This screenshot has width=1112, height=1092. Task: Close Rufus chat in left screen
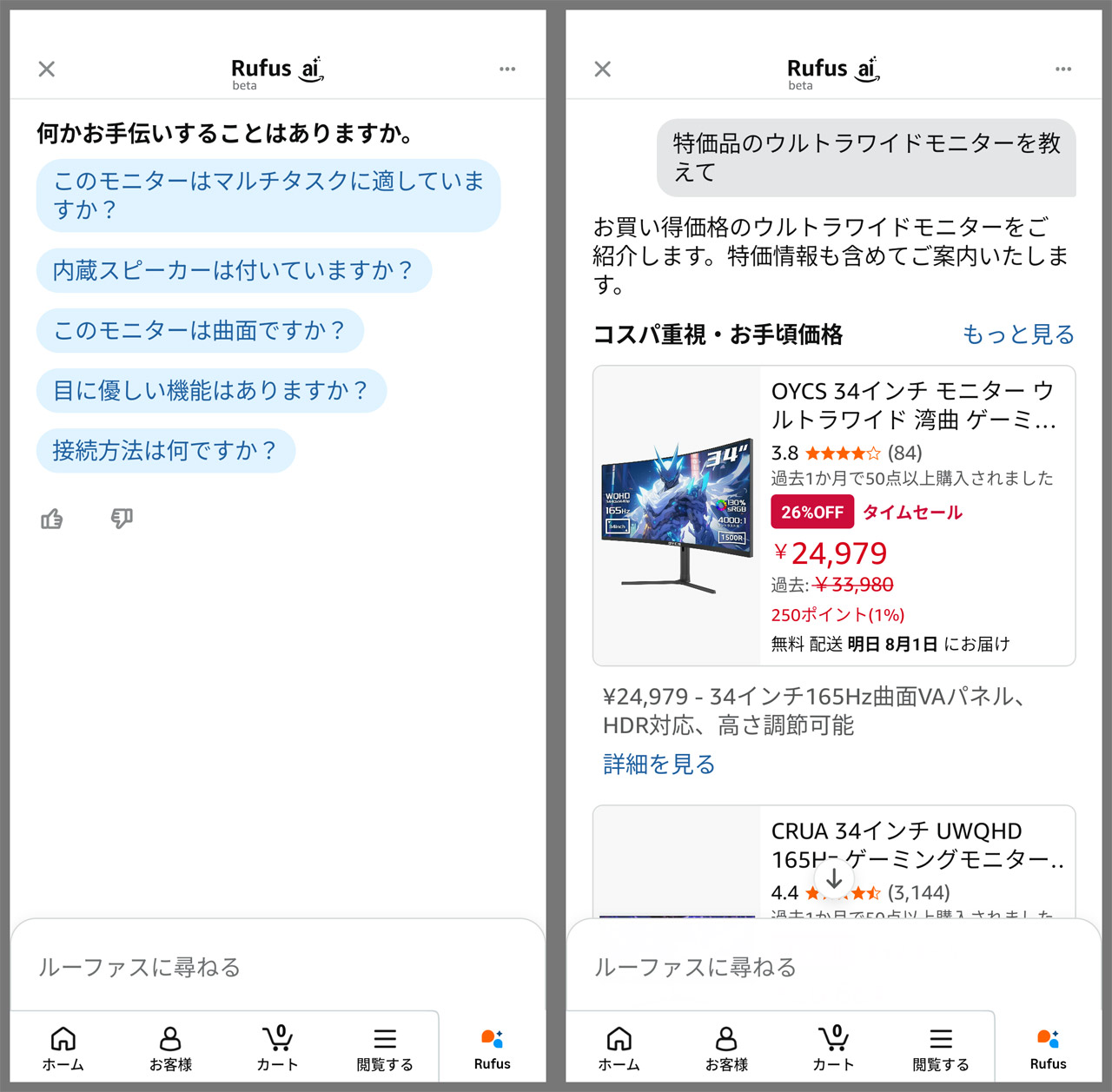pos(47,69)
